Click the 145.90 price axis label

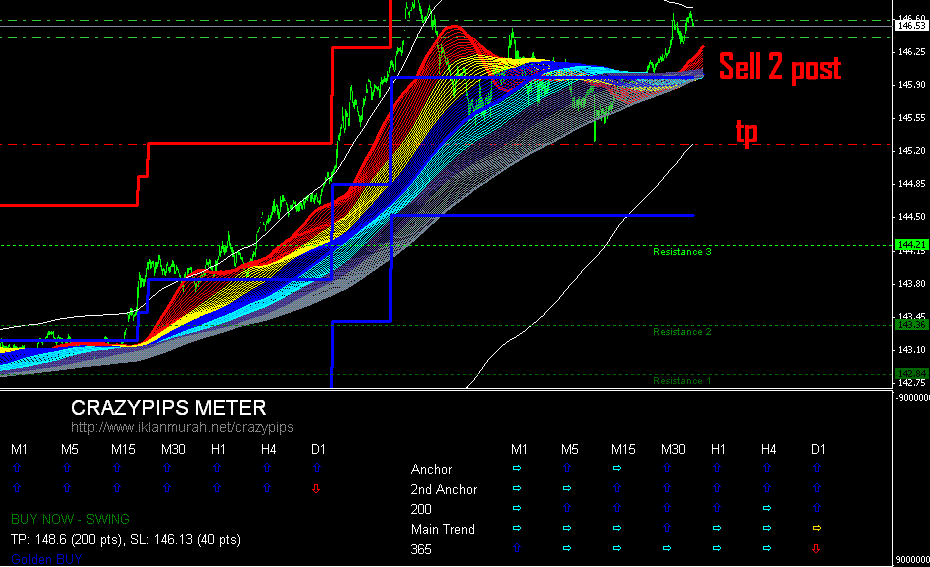912,85
